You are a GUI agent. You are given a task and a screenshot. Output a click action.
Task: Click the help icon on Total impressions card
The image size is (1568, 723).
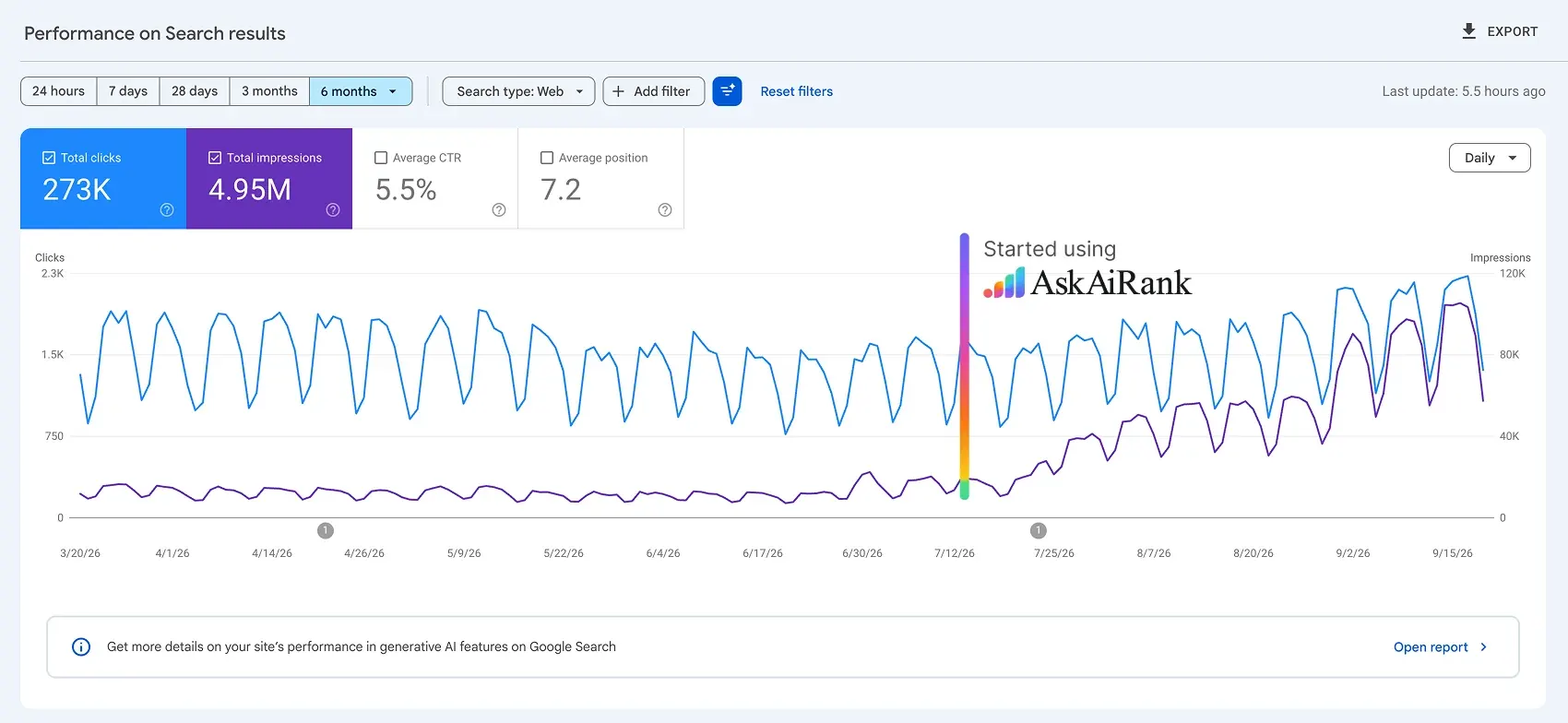pyautogui.click(x=333, y=210)
